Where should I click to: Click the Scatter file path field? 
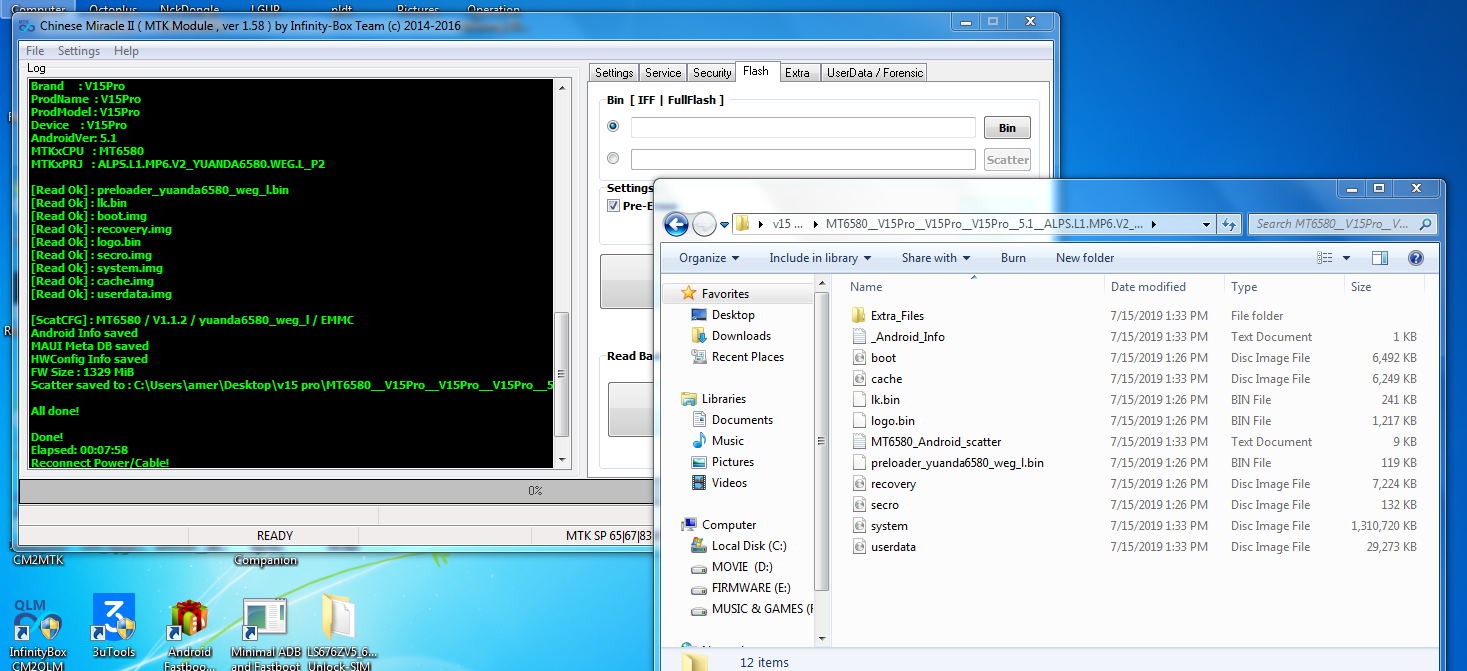click(803, 160)
